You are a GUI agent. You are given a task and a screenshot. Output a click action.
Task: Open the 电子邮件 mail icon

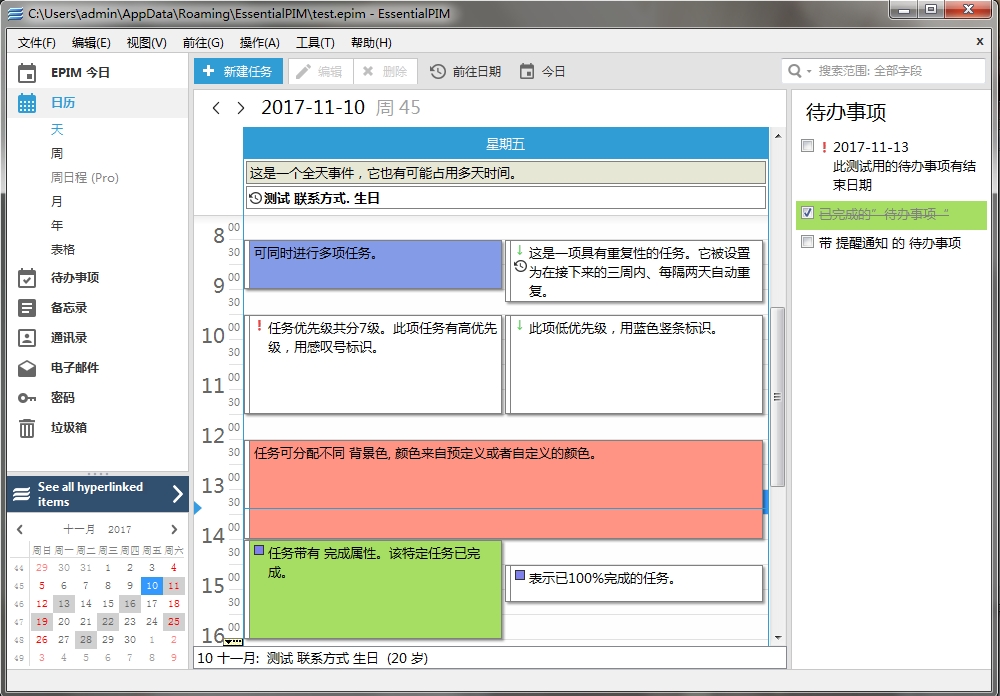(27, 368)
